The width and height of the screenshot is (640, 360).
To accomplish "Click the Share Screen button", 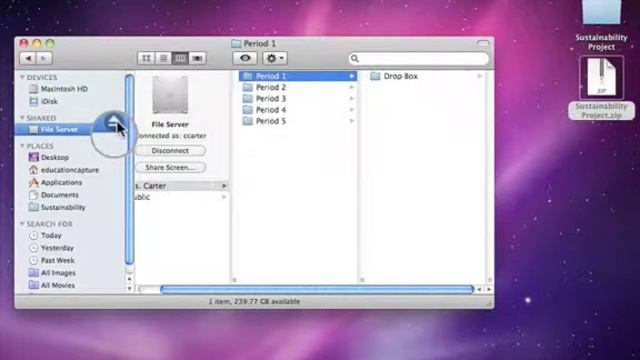I will [170, 167].
